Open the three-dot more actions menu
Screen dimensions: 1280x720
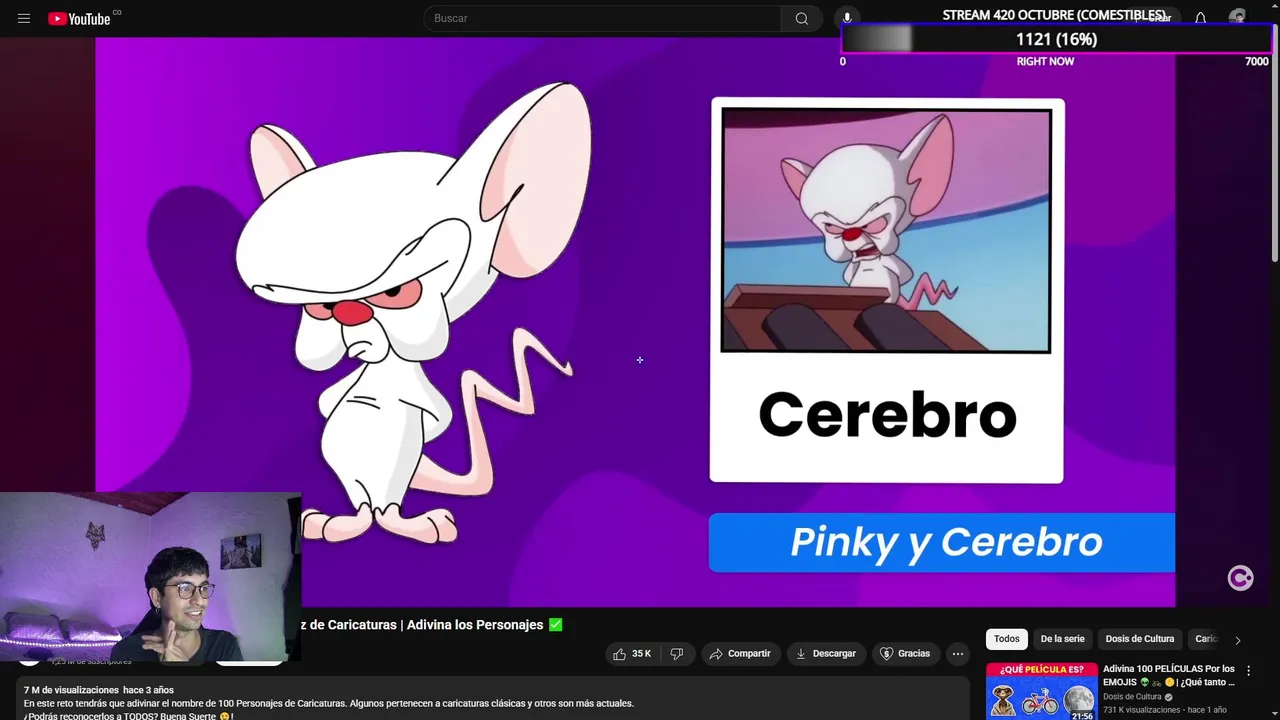tap(957, 653)
